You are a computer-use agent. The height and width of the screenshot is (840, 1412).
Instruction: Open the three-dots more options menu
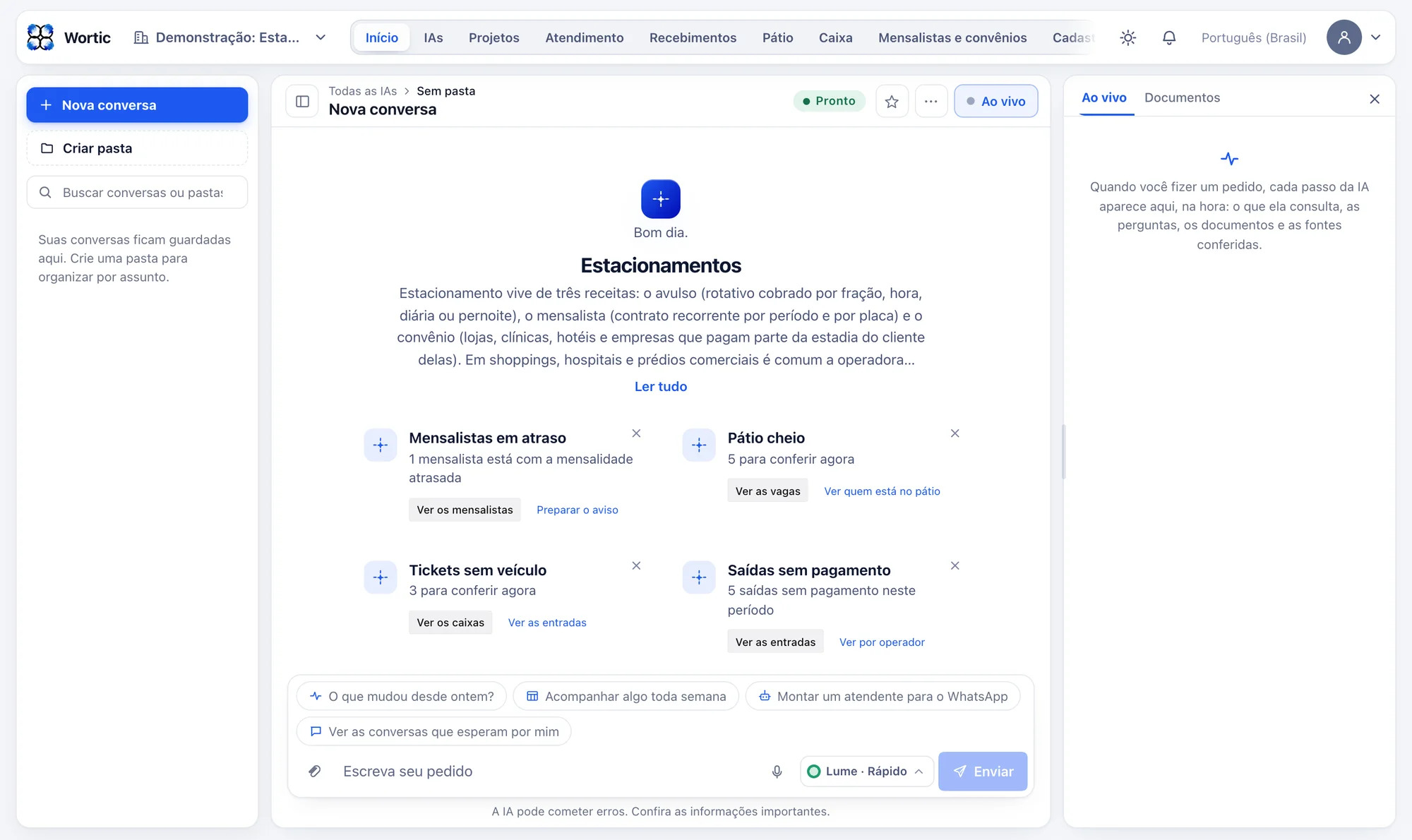click(x=931, y=101)
